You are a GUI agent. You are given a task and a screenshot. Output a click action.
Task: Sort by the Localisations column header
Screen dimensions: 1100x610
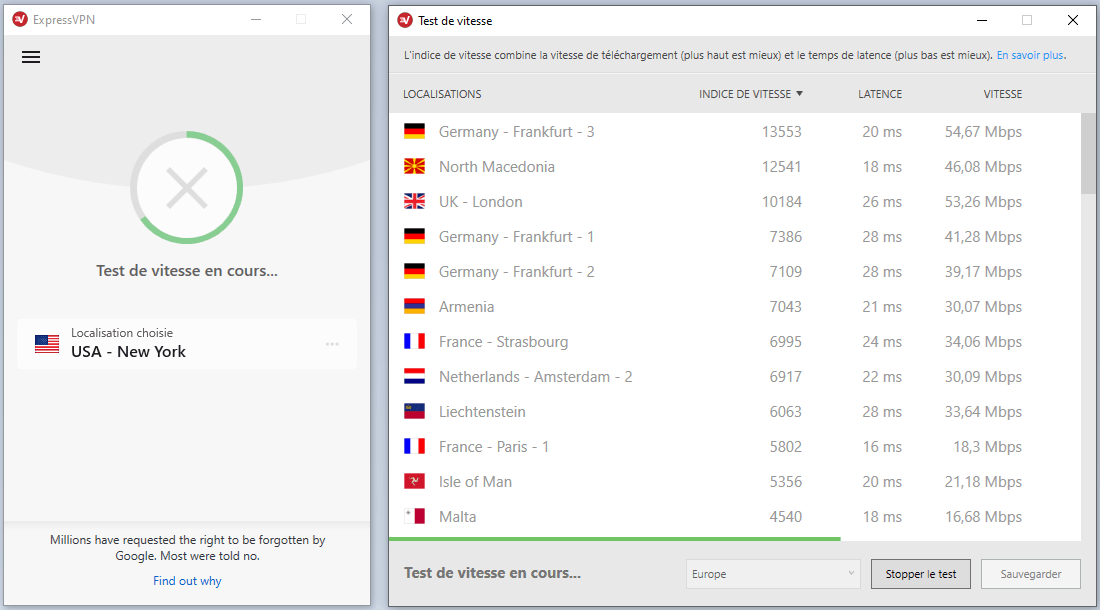click(442, 94)
